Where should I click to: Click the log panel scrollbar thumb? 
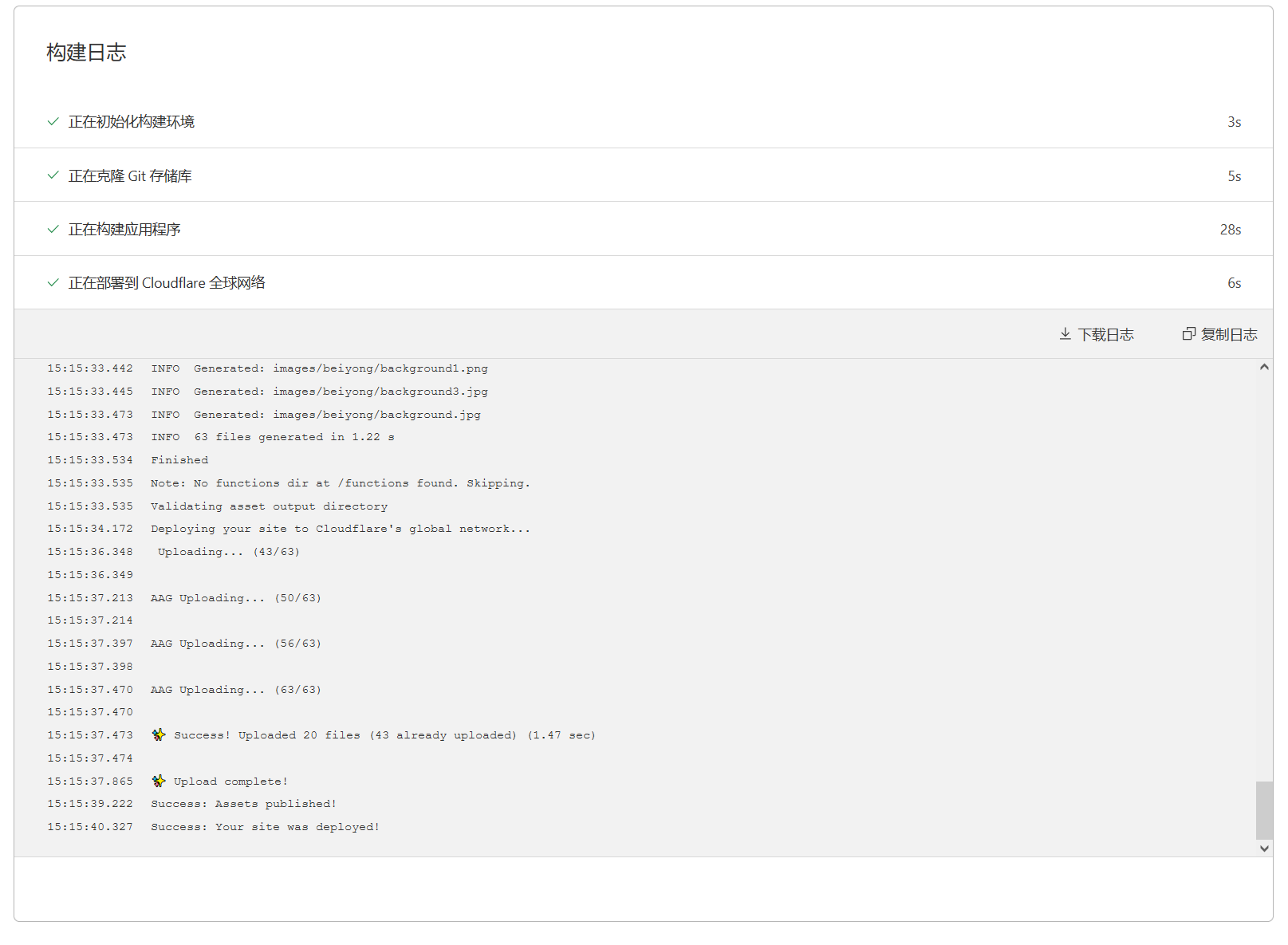point(1264,809)
